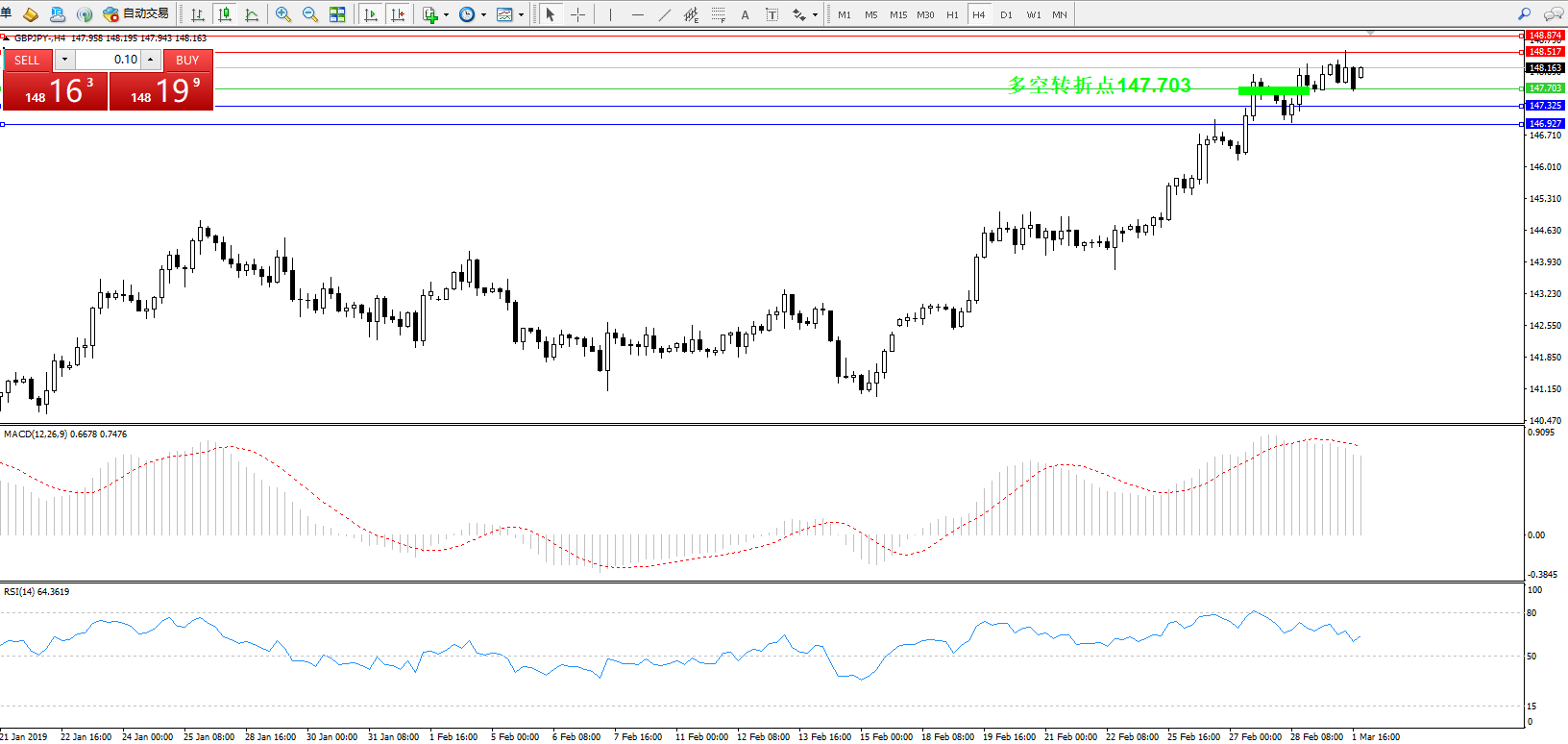1568x744 pixels.
Task: Switch to the M15 timeframe
Action: (x=897, y=14)
